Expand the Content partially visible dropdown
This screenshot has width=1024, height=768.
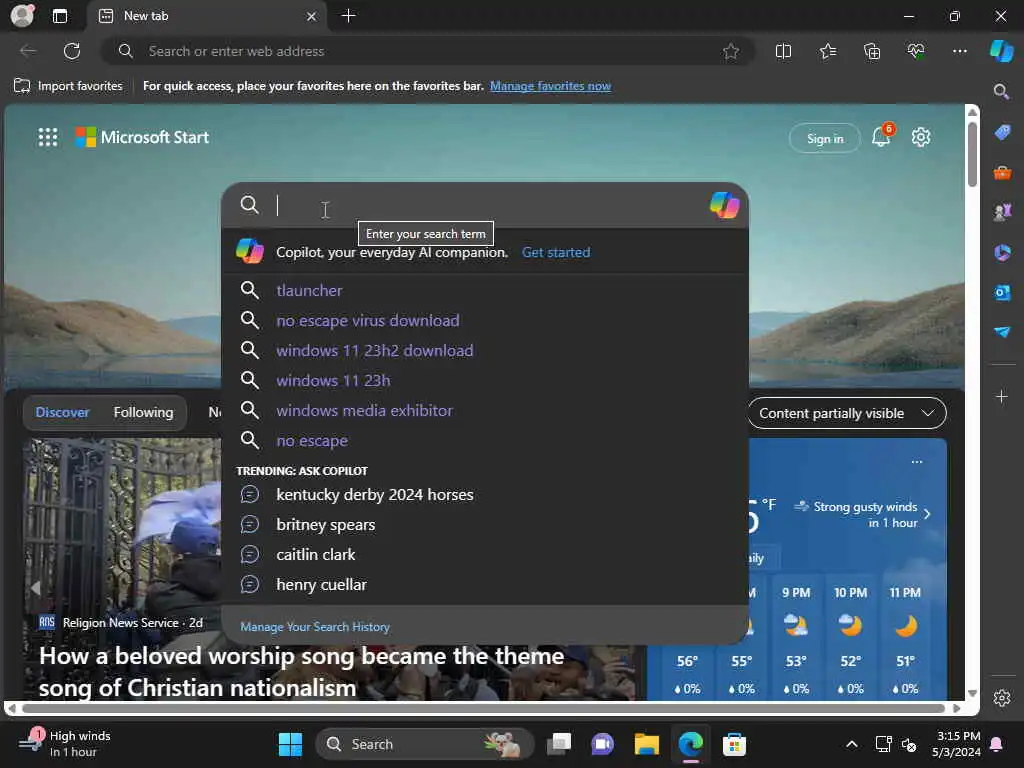pos(847,413)
